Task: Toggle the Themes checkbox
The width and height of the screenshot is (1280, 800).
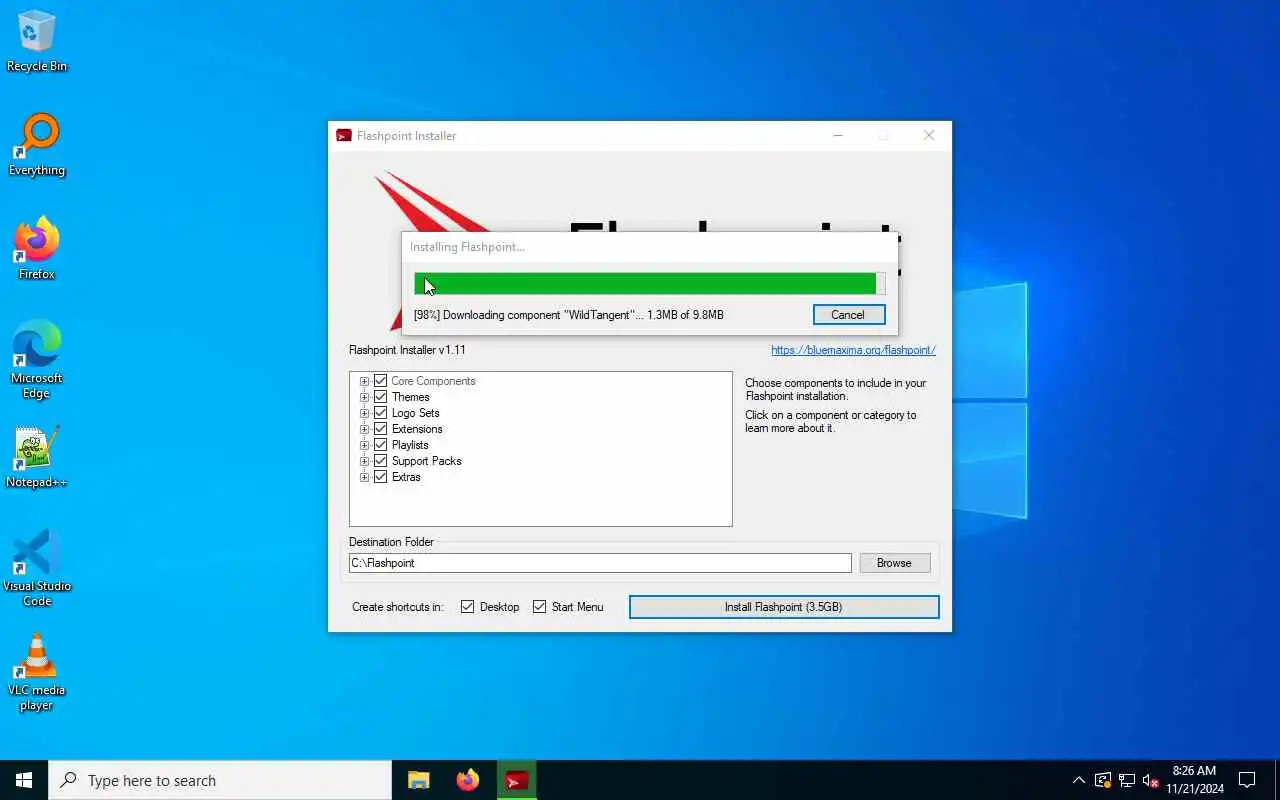Action: coord(380,397)
